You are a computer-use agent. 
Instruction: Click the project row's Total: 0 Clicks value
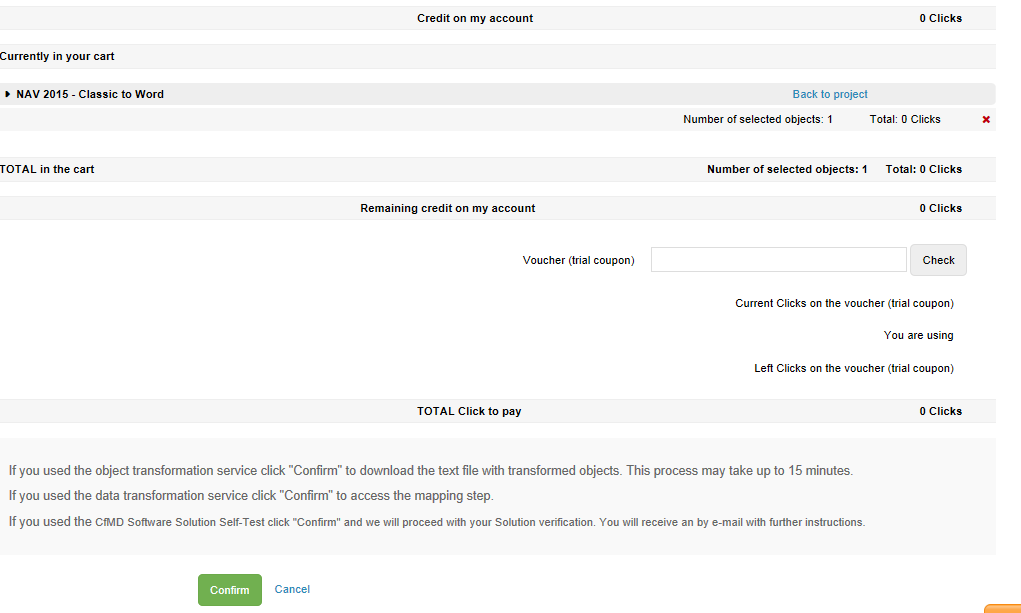[x=905, y=119]
